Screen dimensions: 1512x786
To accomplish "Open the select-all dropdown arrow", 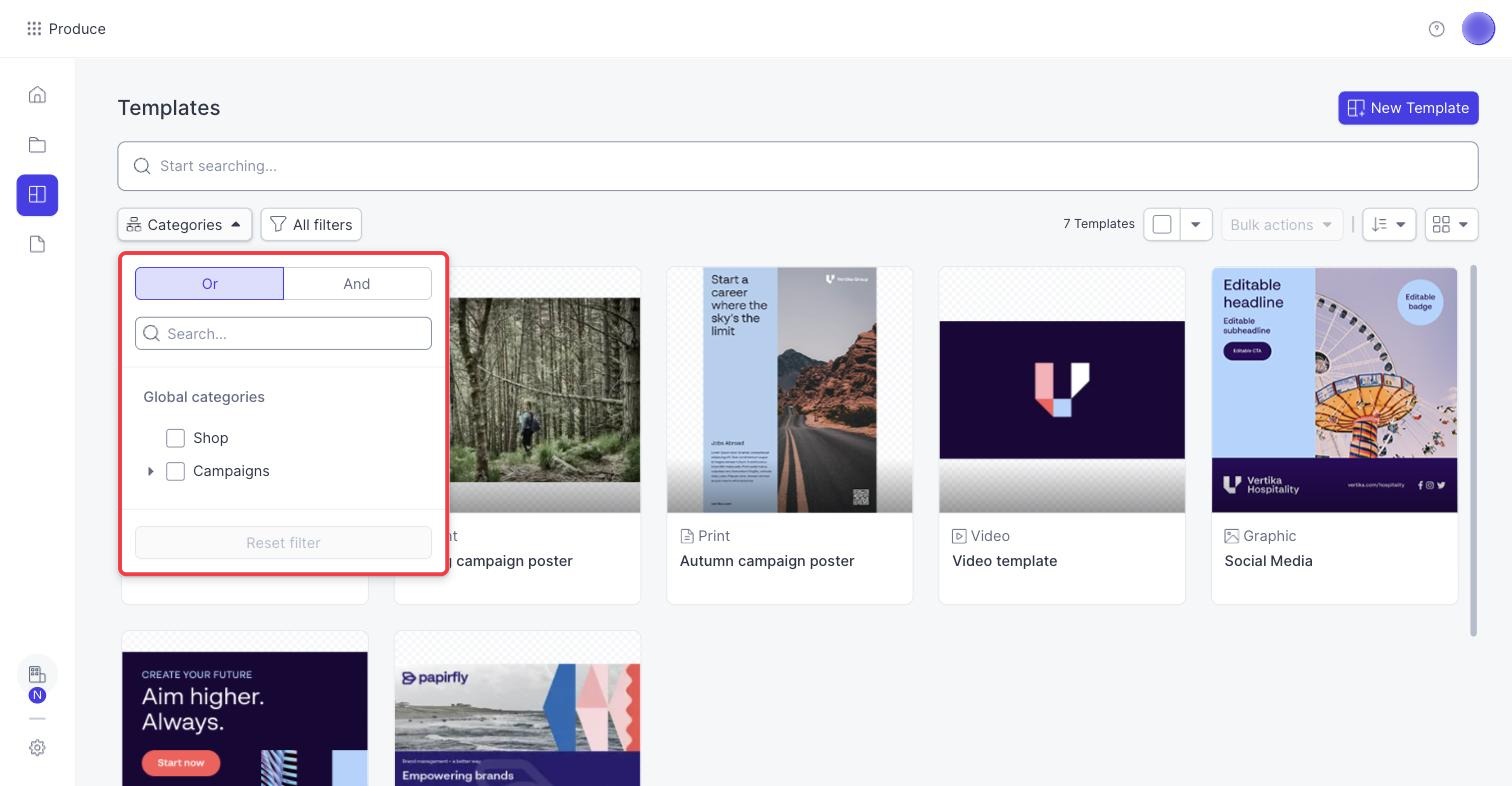I will click(1196, 225).
